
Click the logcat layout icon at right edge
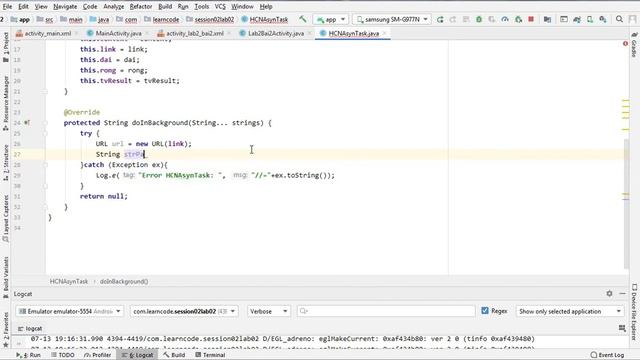coord(622,328)
